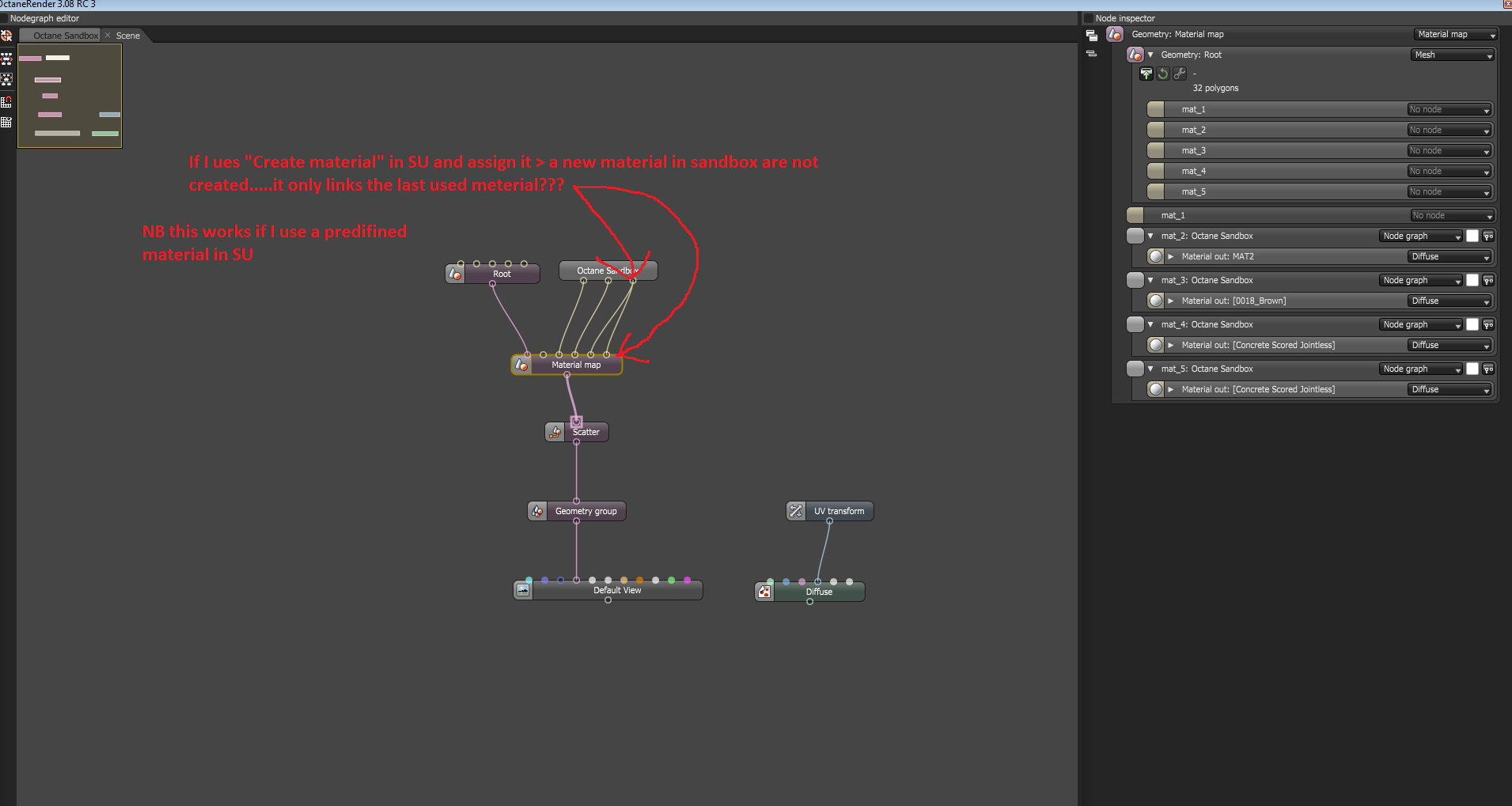Click the green import mesh icon
The width and height of the screenshot is (1512, 806).
pyautogui.click(x=1146, y=74)
